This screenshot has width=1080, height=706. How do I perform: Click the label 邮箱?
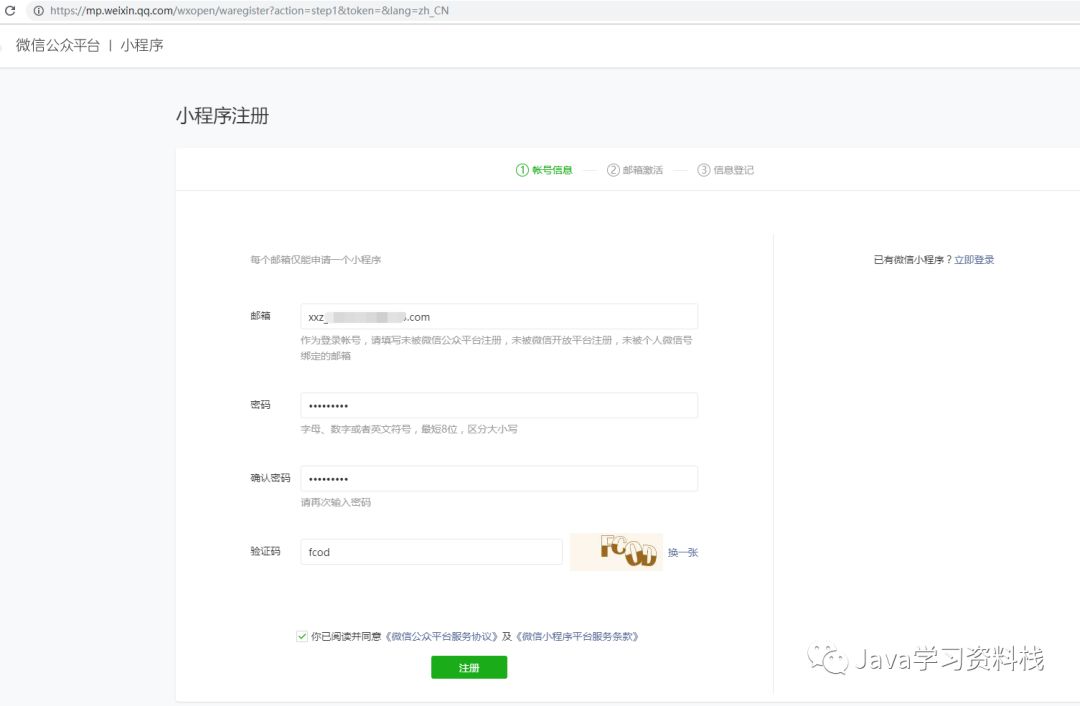260,315
